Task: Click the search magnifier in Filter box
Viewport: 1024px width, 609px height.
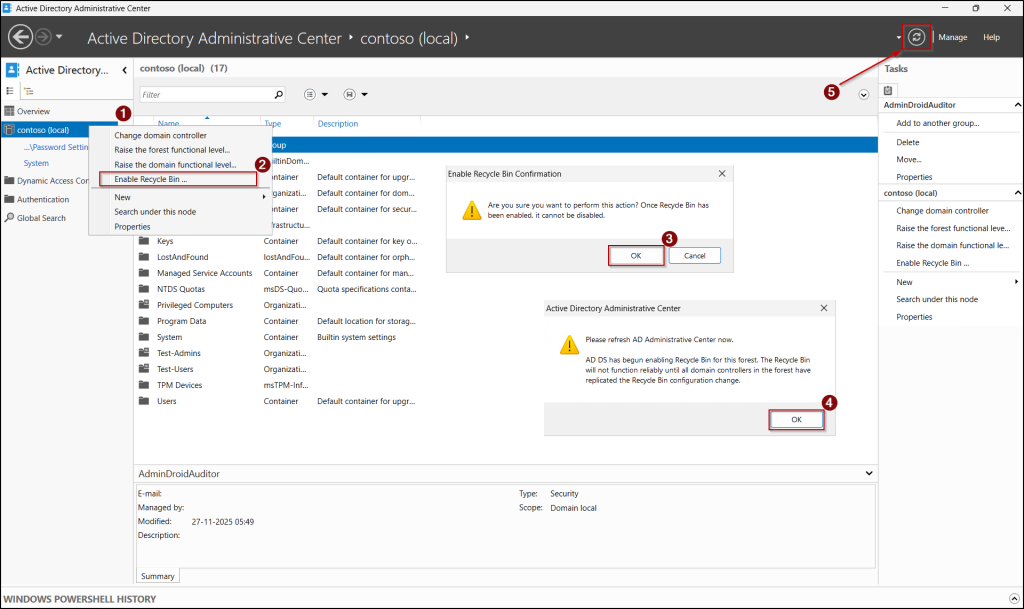Action: (278, 95)
